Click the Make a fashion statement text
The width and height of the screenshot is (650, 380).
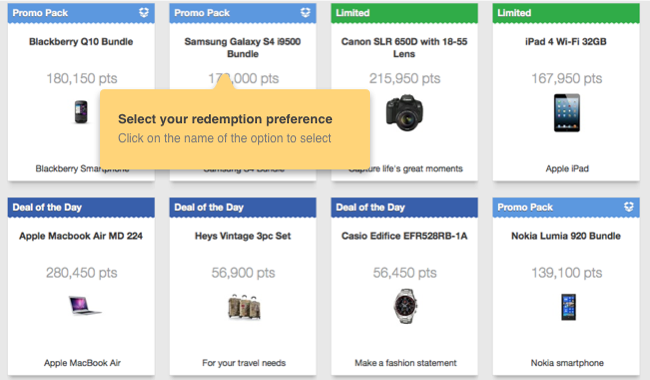[405, 363]
